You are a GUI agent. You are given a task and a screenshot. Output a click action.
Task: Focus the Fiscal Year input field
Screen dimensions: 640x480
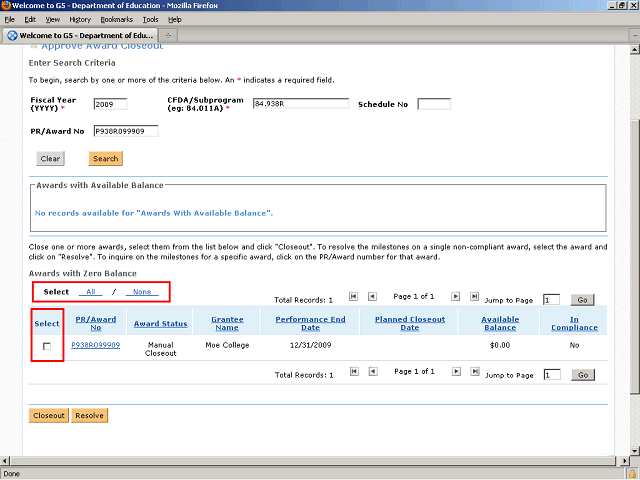click(110, 104)
